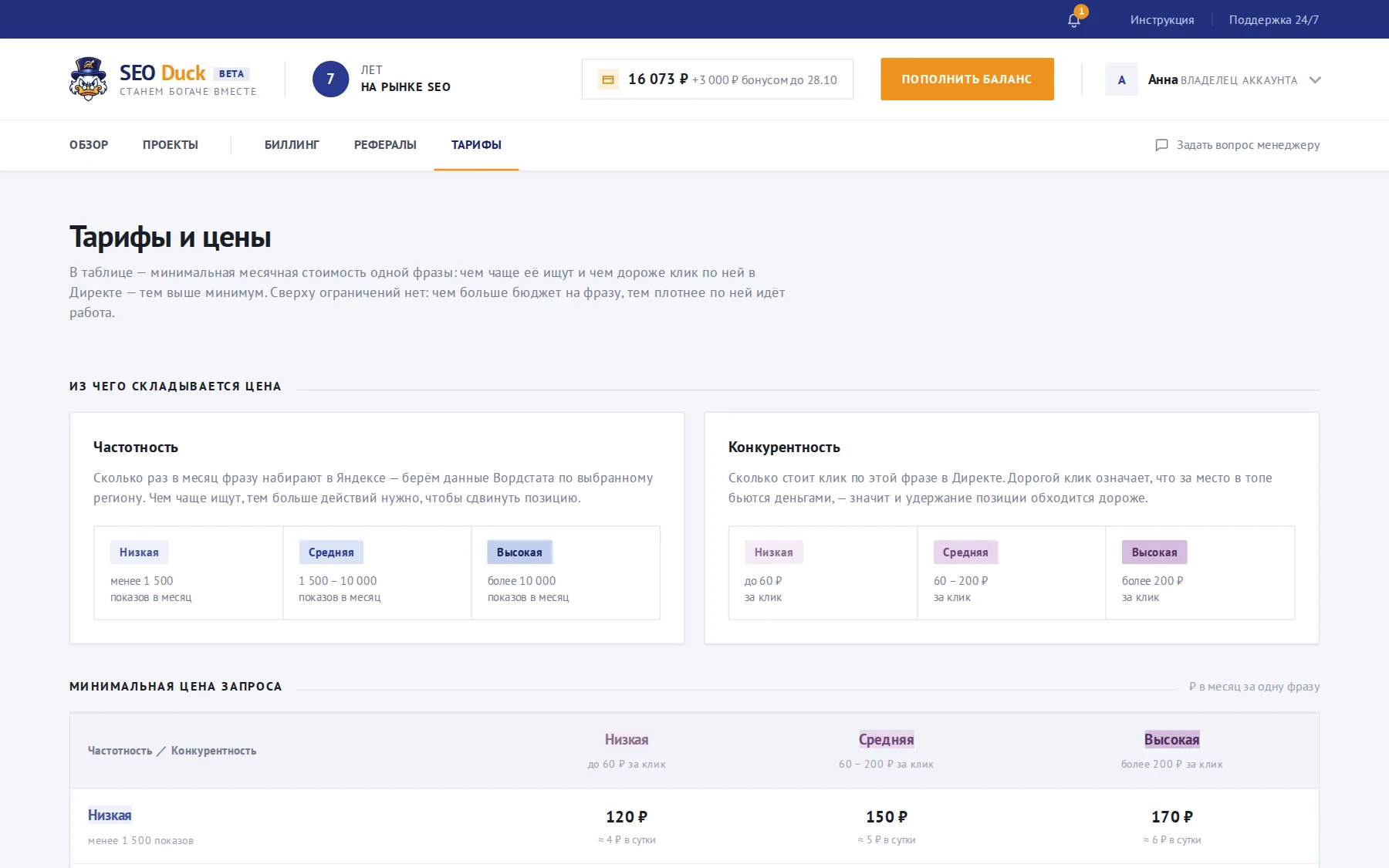The width and height of the screenshot is (1389, 868).
Task: Click the Низкая row label in price table
Action: tap(110, 816)
